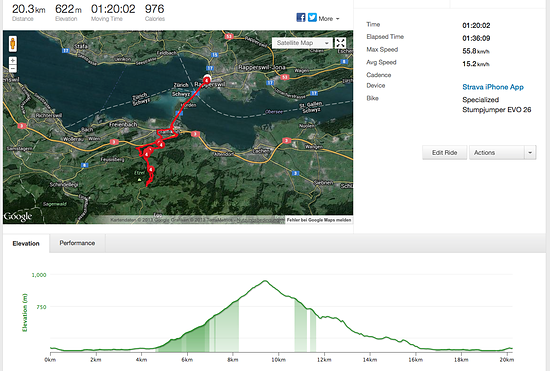Click the Actions button
This screenshot has width=550, height=371.
497,153
